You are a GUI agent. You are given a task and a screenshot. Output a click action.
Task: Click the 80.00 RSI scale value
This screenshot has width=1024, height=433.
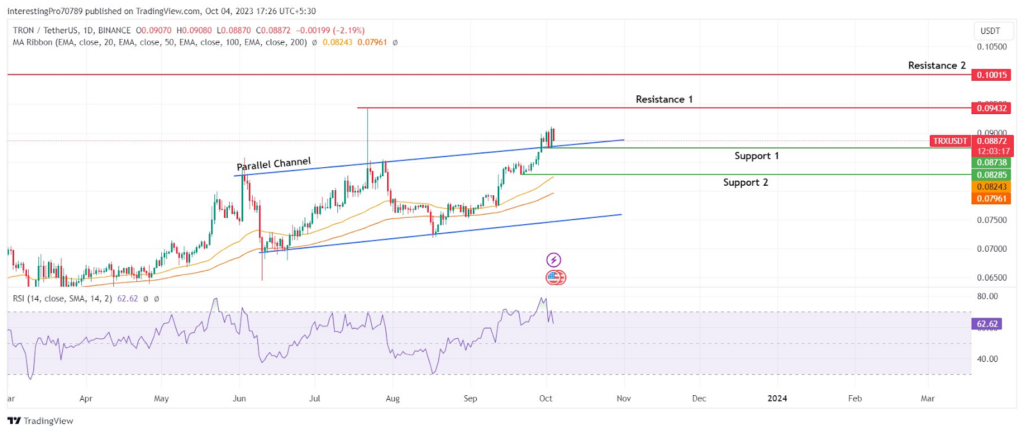point(987,297)
